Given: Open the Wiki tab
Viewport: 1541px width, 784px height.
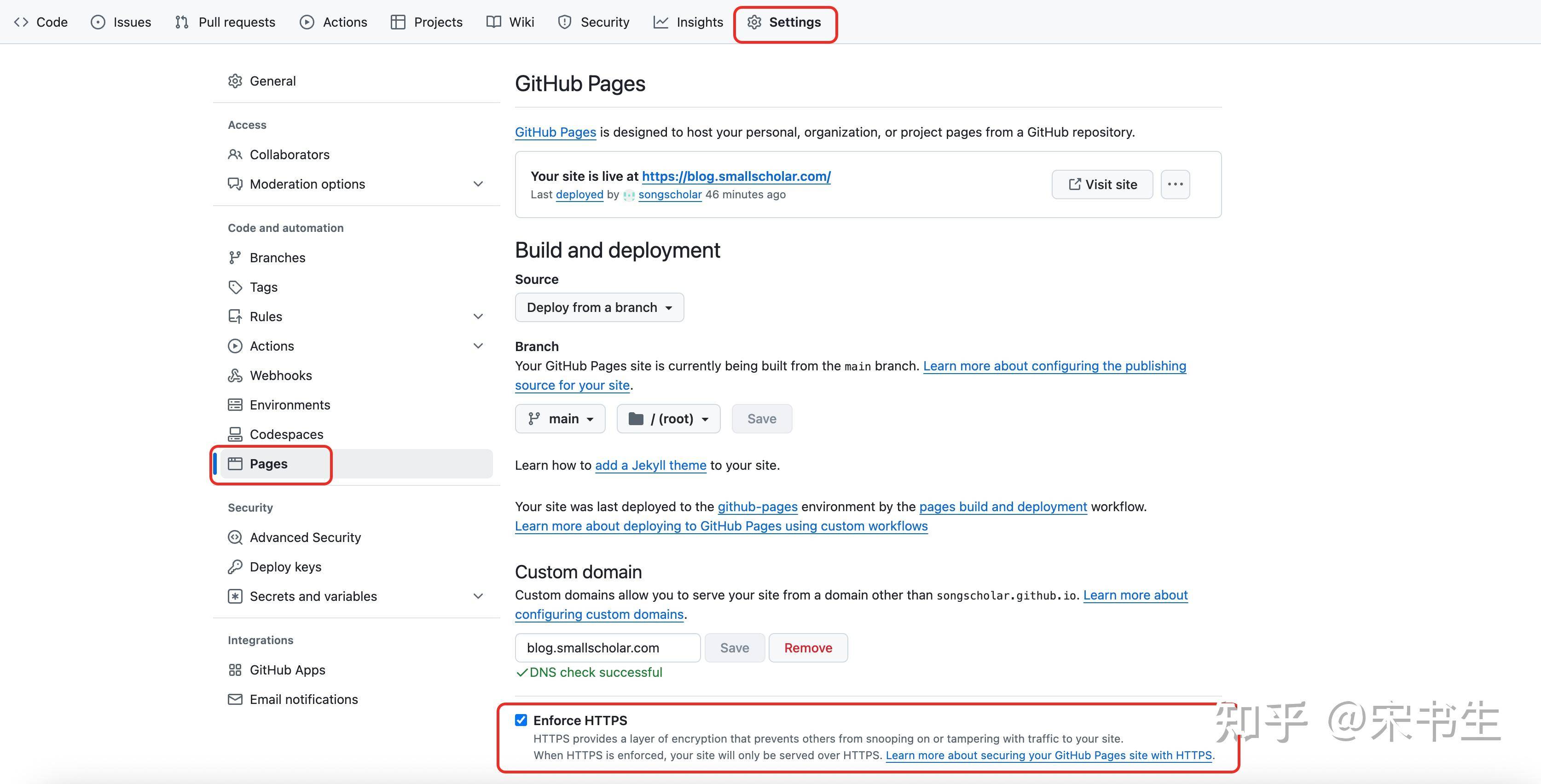Looking at the screenshot, I should coord(510,22).
